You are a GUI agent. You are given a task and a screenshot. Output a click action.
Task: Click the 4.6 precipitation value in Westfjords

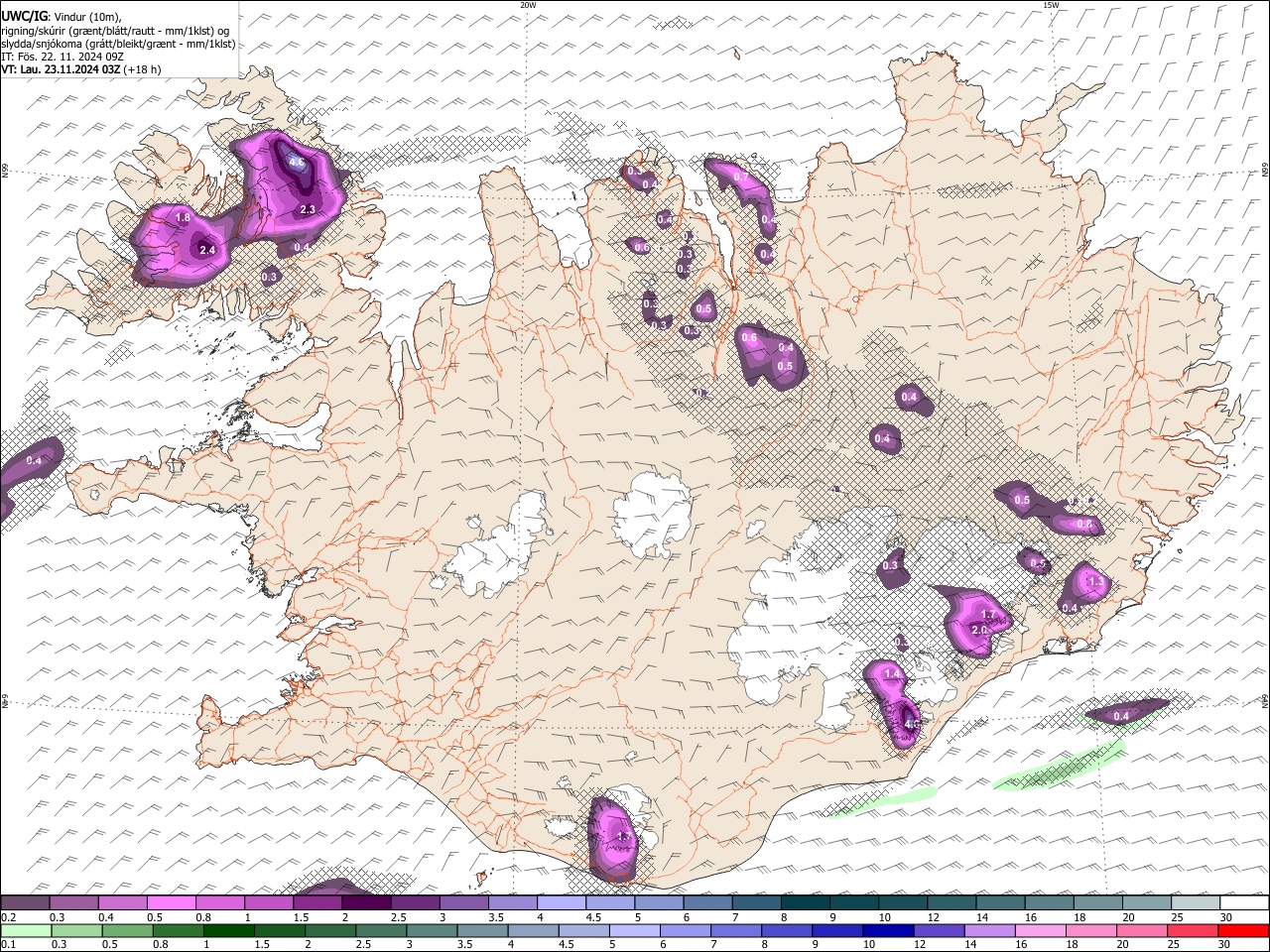coord(296,162)
